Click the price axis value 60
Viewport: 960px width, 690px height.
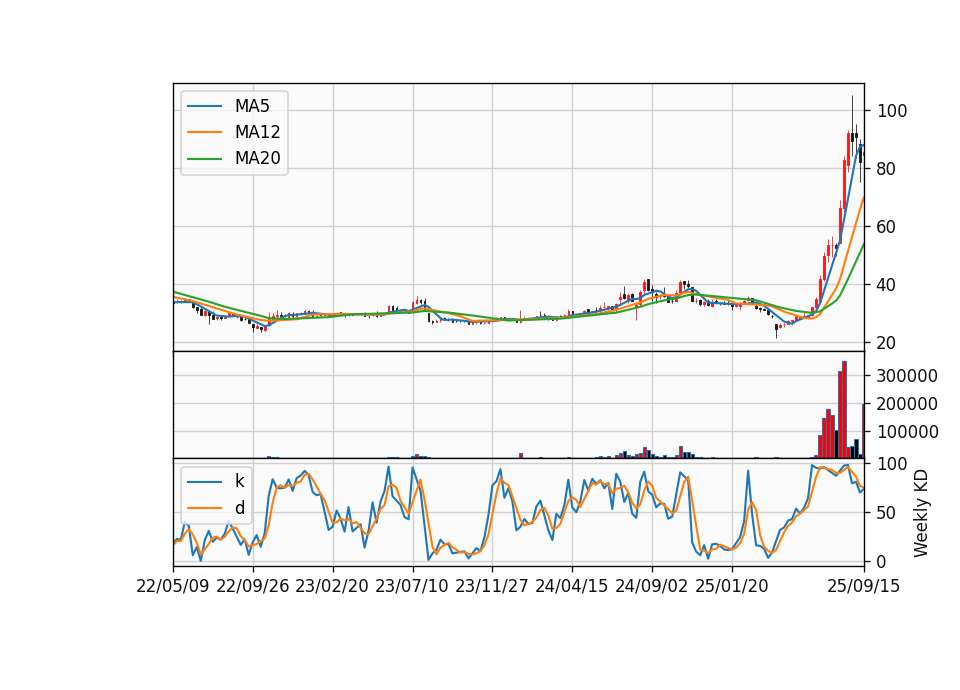click(x=886, y=227)
